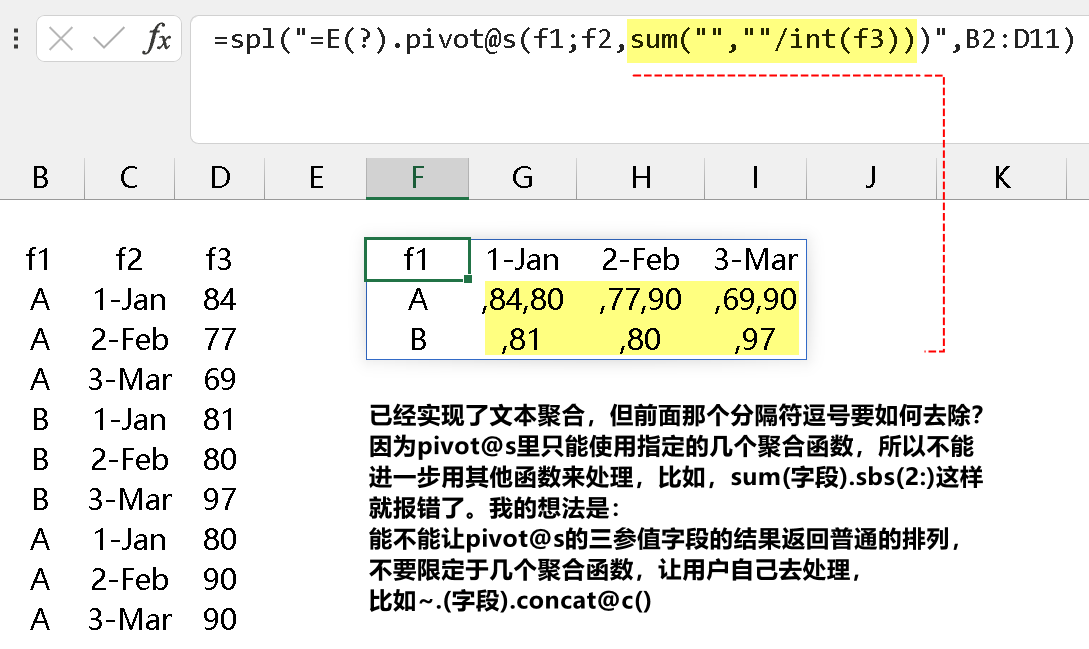Click the active cell containing f1
Viewport: 1089px width, 649px height.
tap(417, 260)
